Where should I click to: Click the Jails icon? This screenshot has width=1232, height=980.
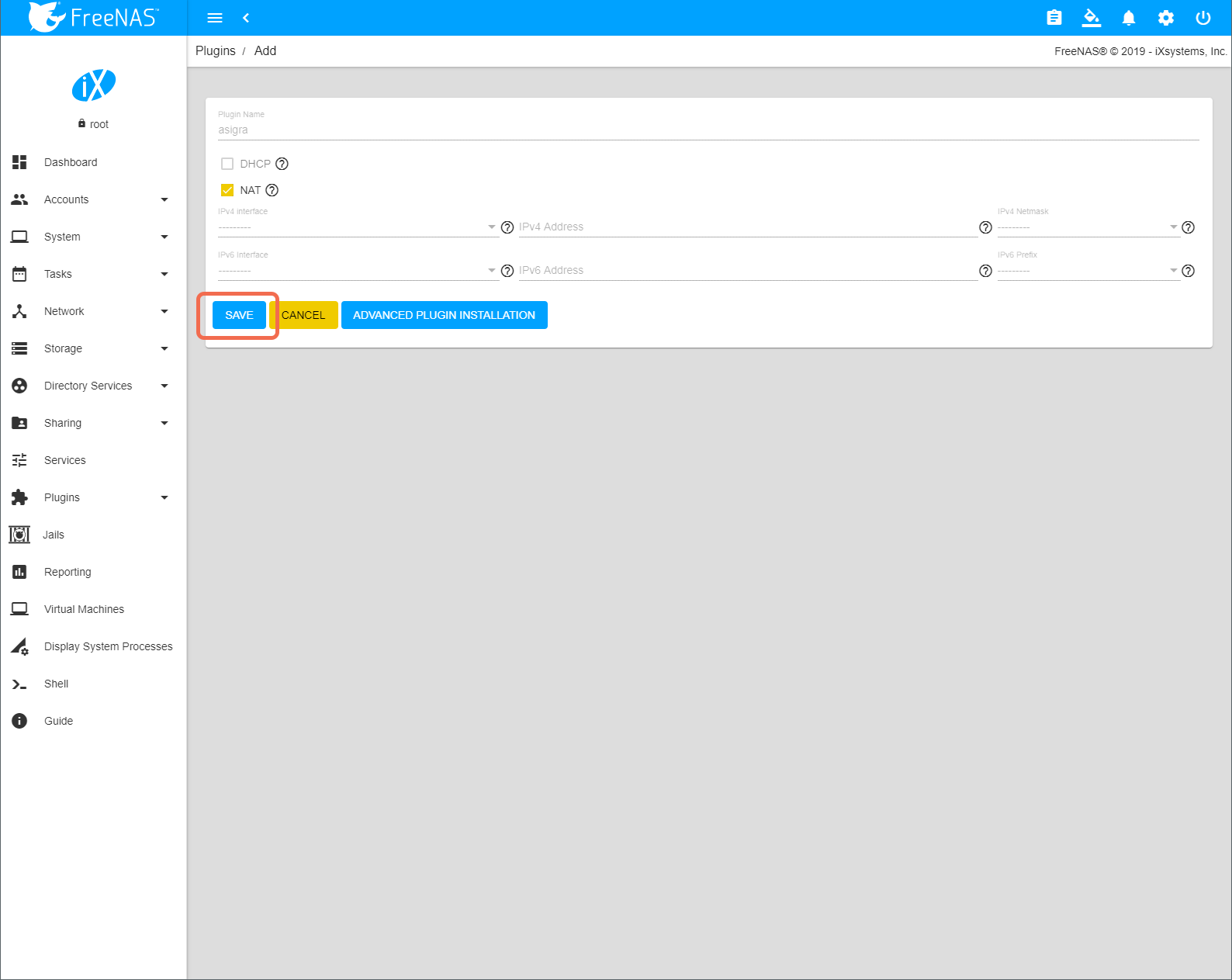19,535
